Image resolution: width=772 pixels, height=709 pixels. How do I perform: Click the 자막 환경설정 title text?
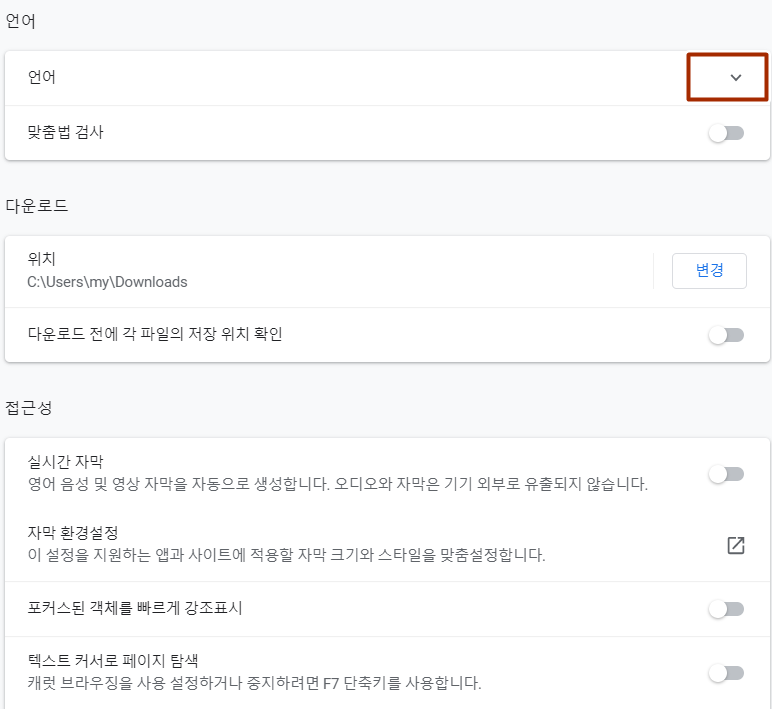coord(73,533)
